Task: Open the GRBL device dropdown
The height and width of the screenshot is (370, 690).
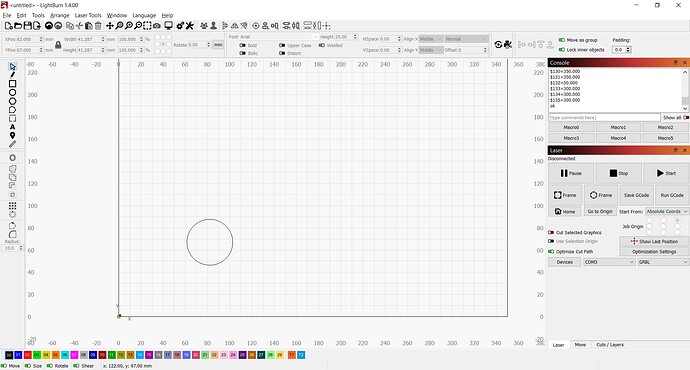Action: coord(663,262)
